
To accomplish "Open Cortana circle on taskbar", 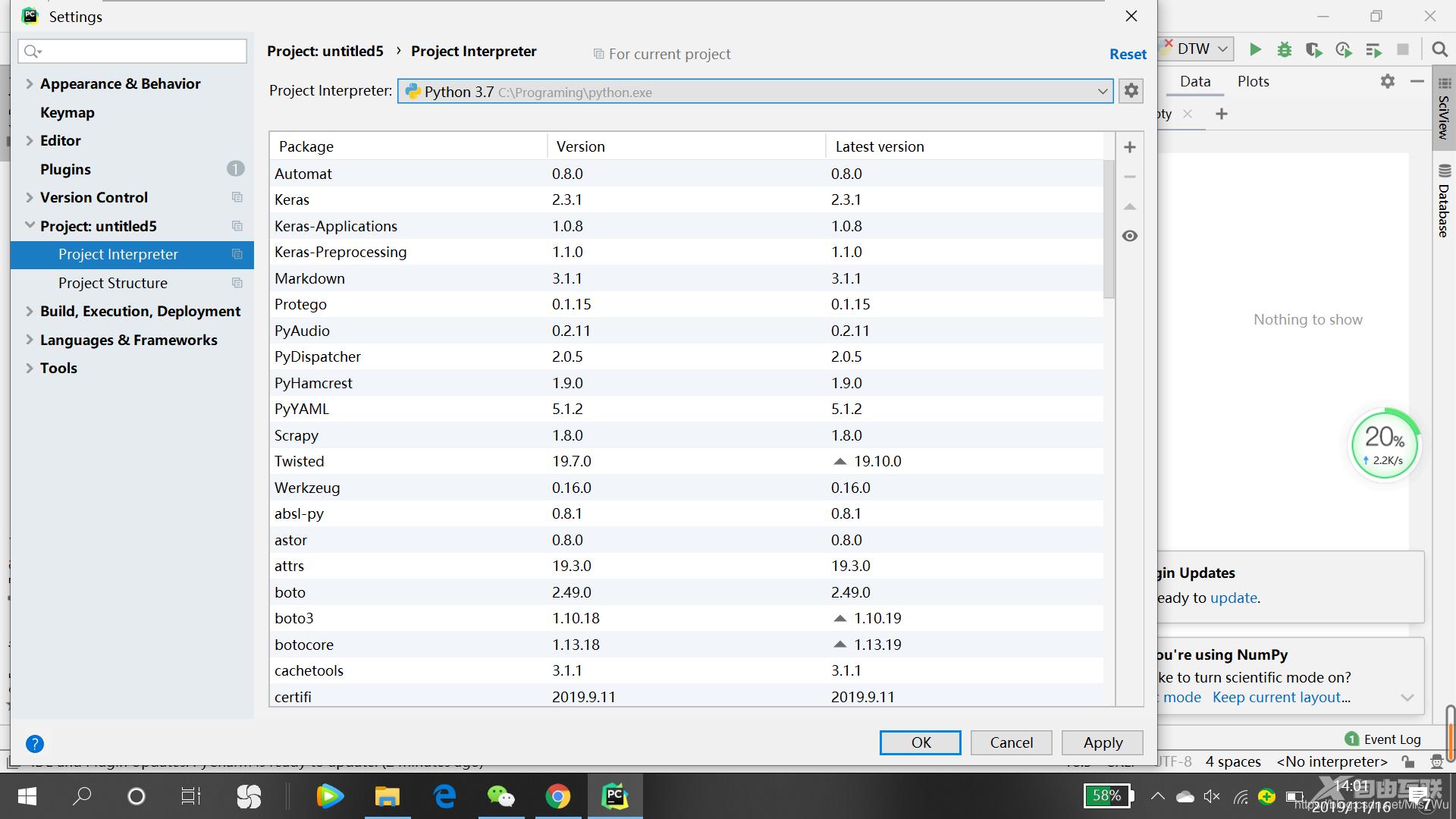I will tap(136, 796).
